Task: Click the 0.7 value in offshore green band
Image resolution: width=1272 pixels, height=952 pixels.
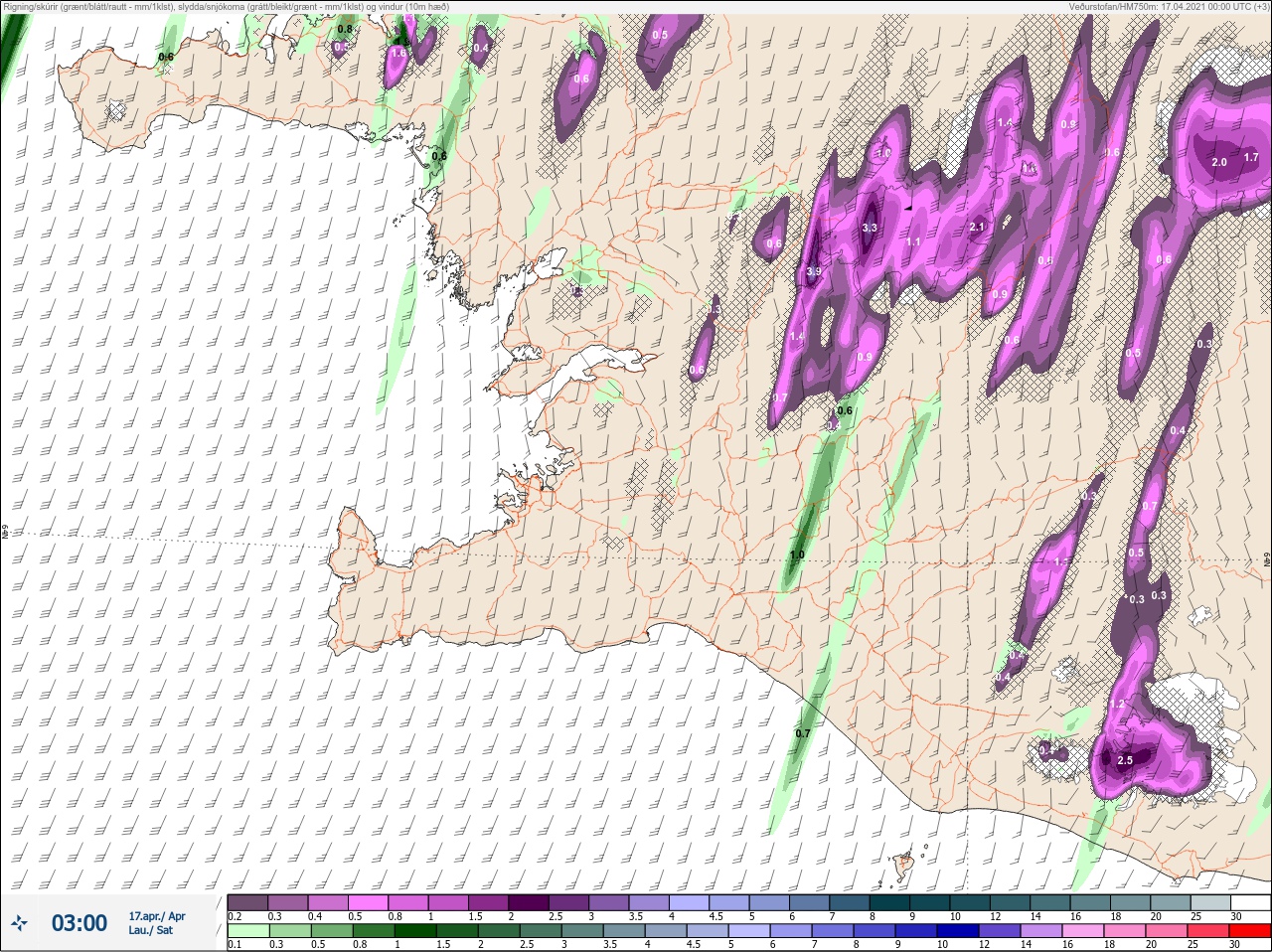Action: 803,733
